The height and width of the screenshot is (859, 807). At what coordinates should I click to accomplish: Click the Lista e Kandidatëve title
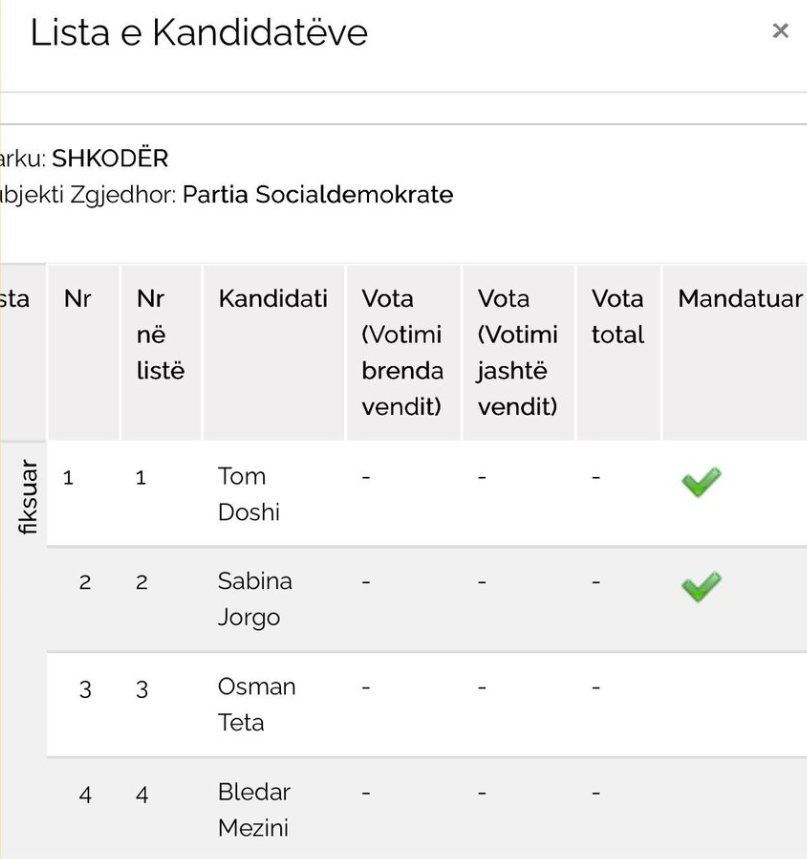click(199, 34)
